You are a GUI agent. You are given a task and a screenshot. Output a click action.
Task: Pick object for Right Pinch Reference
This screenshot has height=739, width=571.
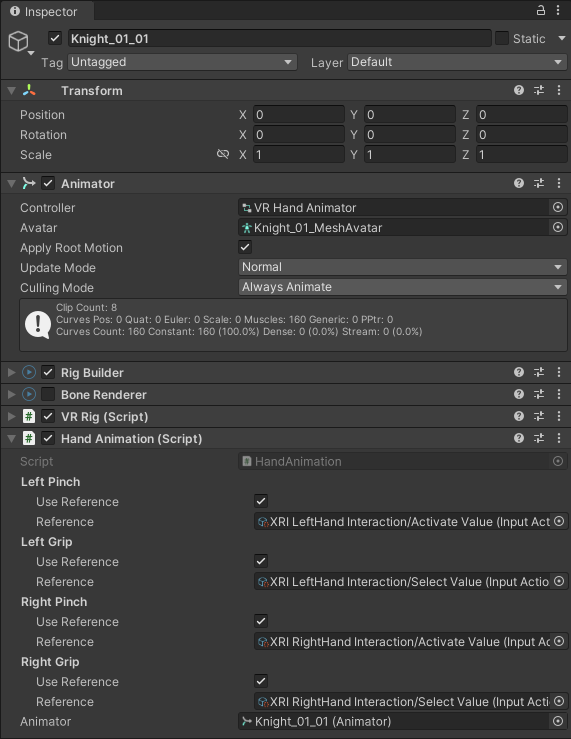point(559,641)
